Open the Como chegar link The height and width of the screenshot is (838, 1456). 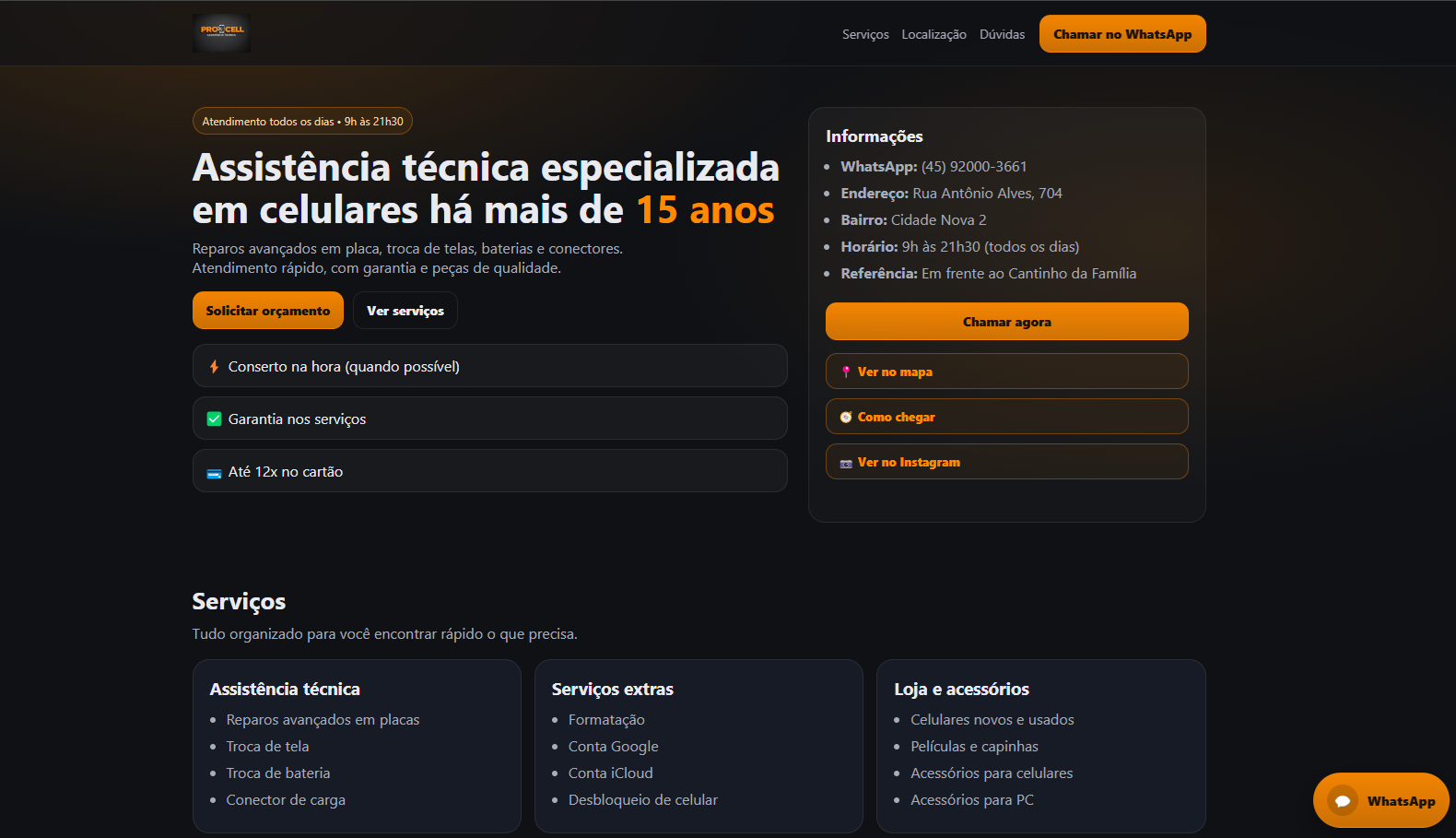click(x=1007, y=417)
